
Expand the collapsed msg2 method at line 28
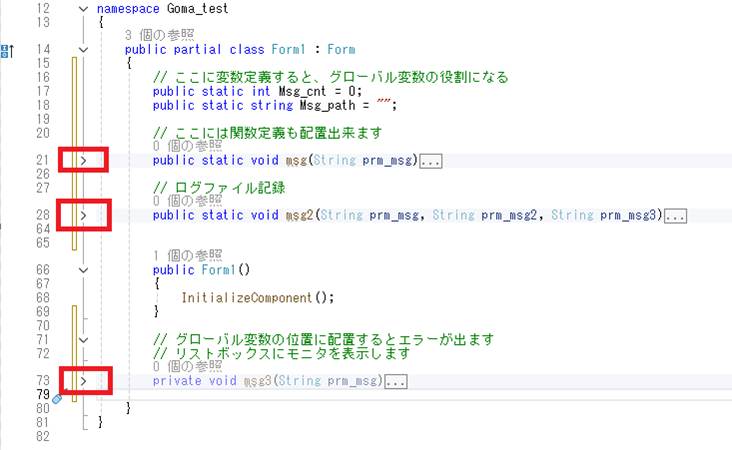point(84,215)
